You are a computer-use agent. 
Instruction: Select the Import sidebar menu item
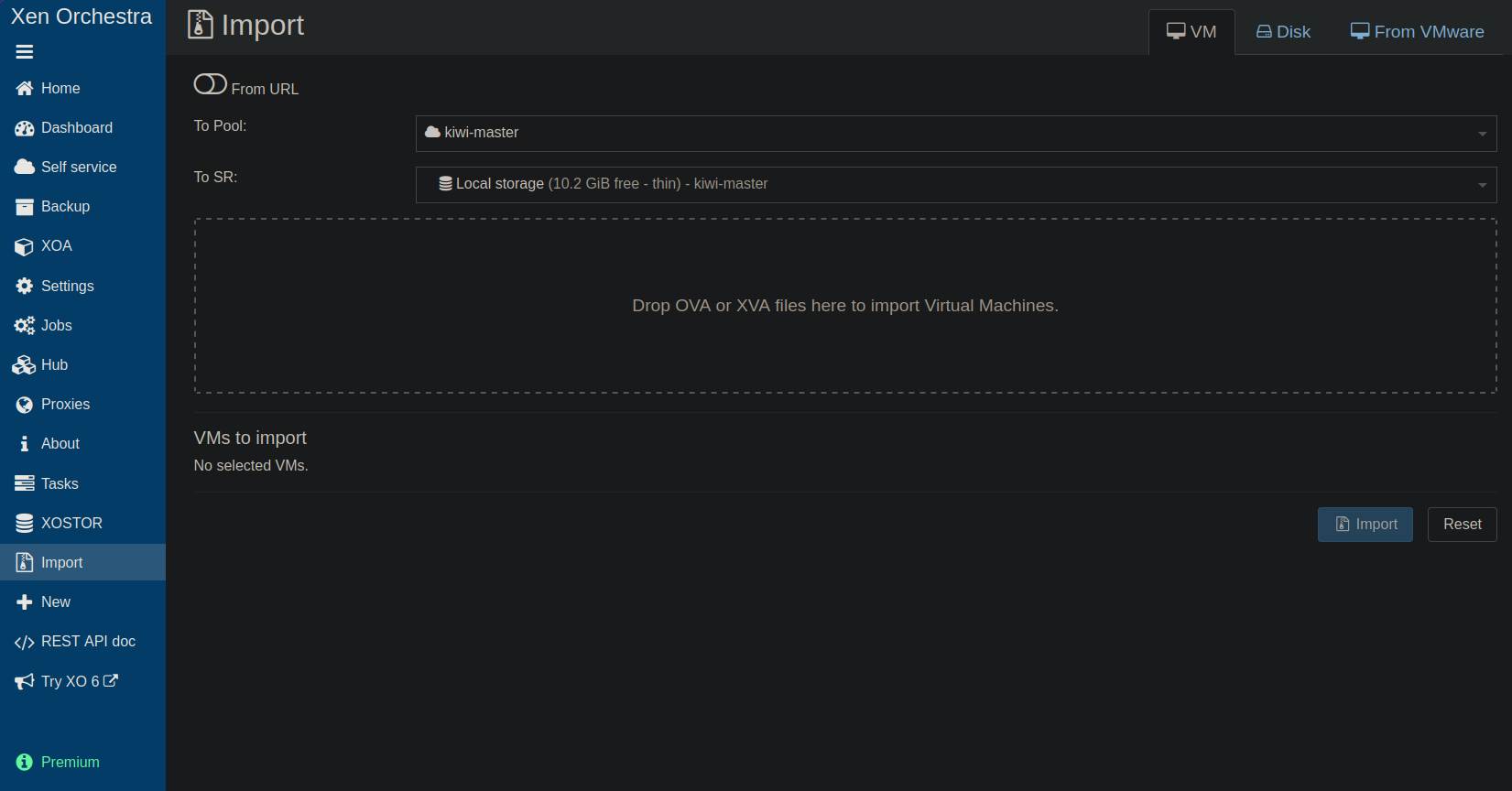click(x=82, y=562)
